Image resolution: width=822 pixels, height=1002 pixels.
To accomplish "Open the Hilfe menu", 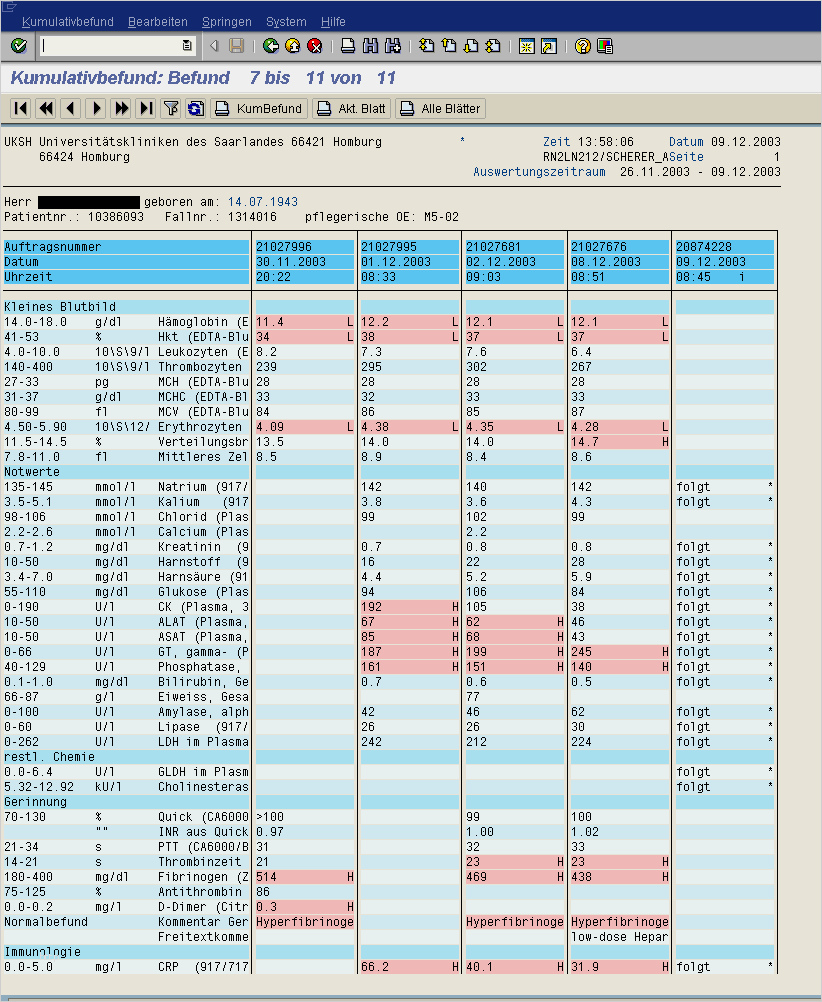I will (333, 22).
